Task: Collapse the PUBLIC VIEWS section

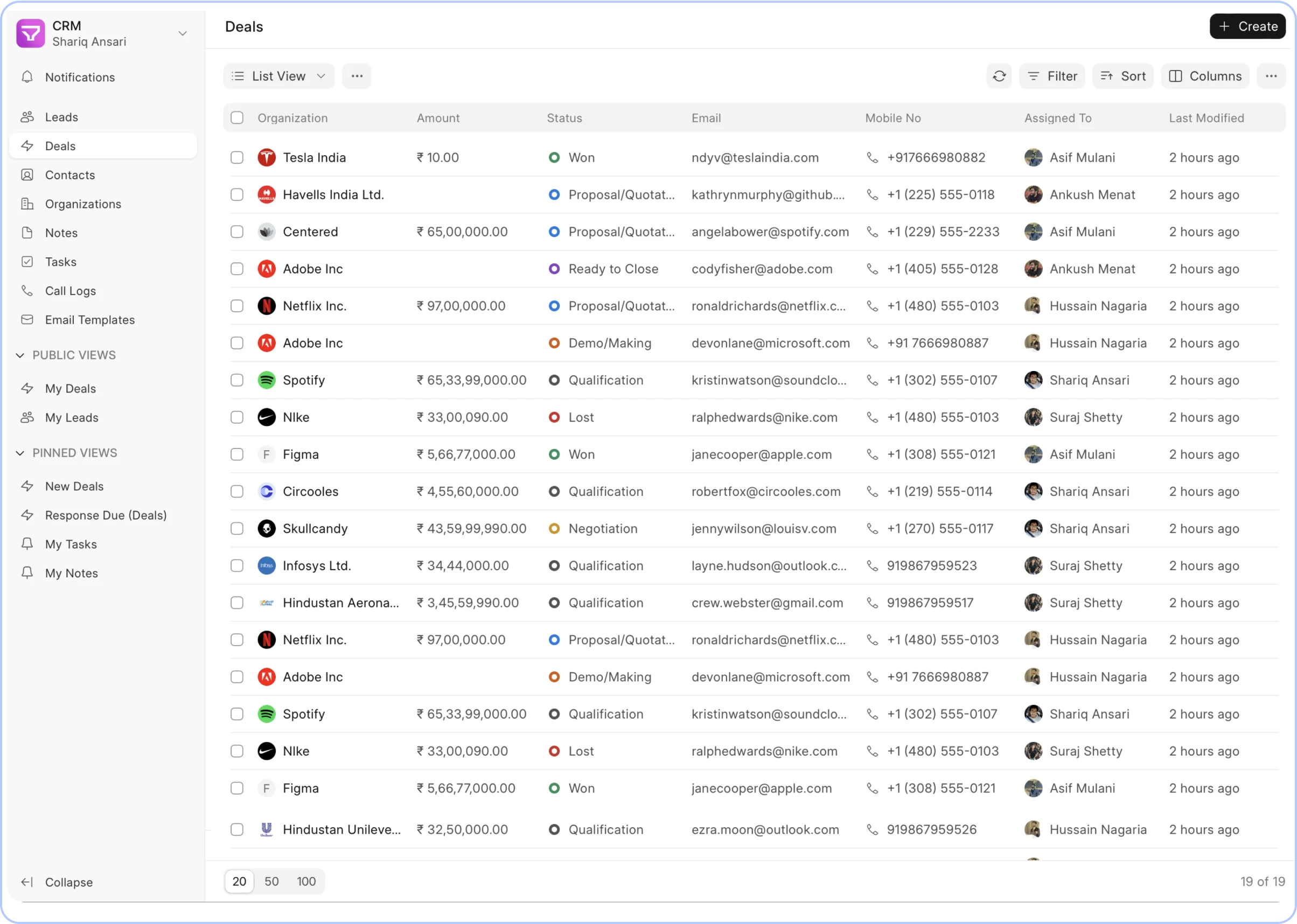Action: (x=20, y=355)
